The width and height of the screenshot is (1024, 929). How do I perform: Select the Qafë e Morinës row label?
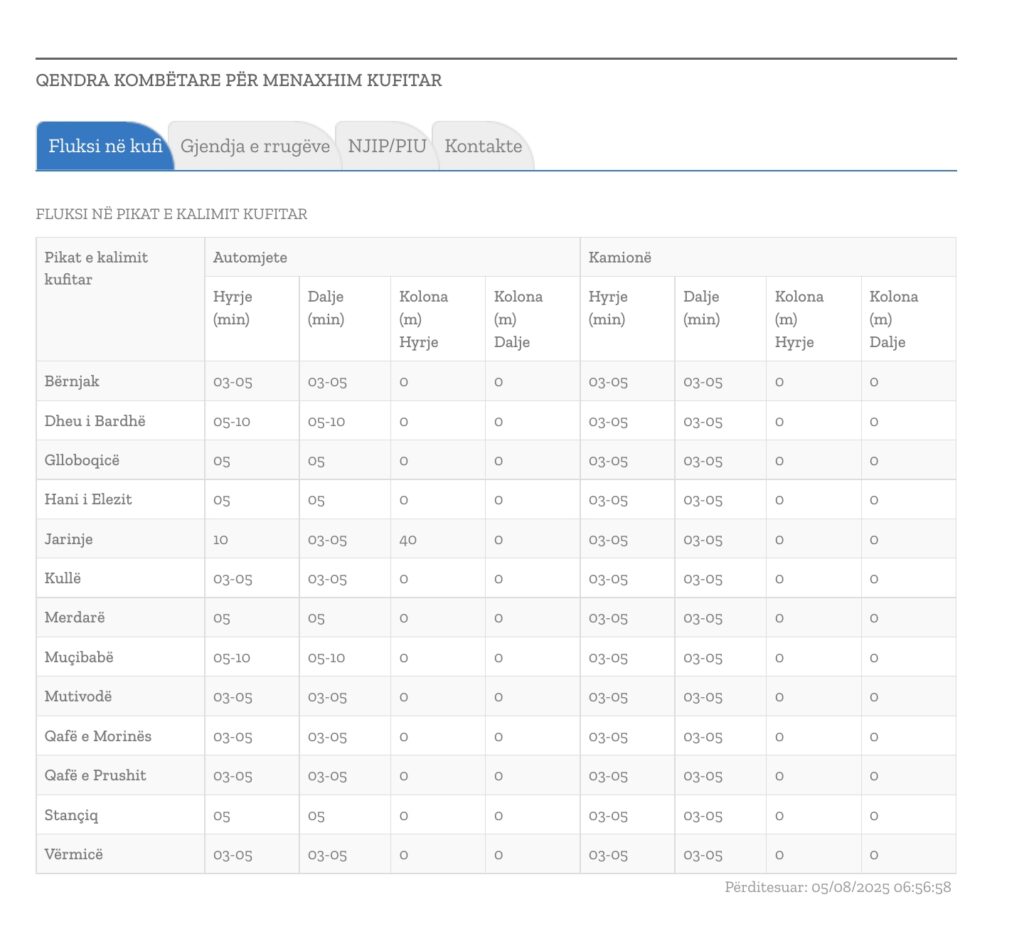pos(98,736)
